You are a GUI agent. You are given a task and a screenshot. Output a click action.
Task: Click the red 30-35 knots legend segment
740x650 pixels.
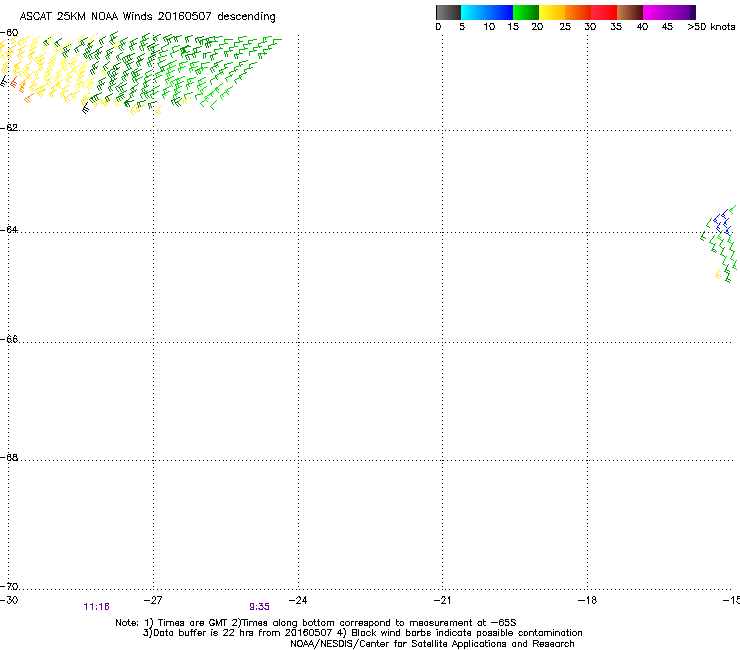coord(604,12)
